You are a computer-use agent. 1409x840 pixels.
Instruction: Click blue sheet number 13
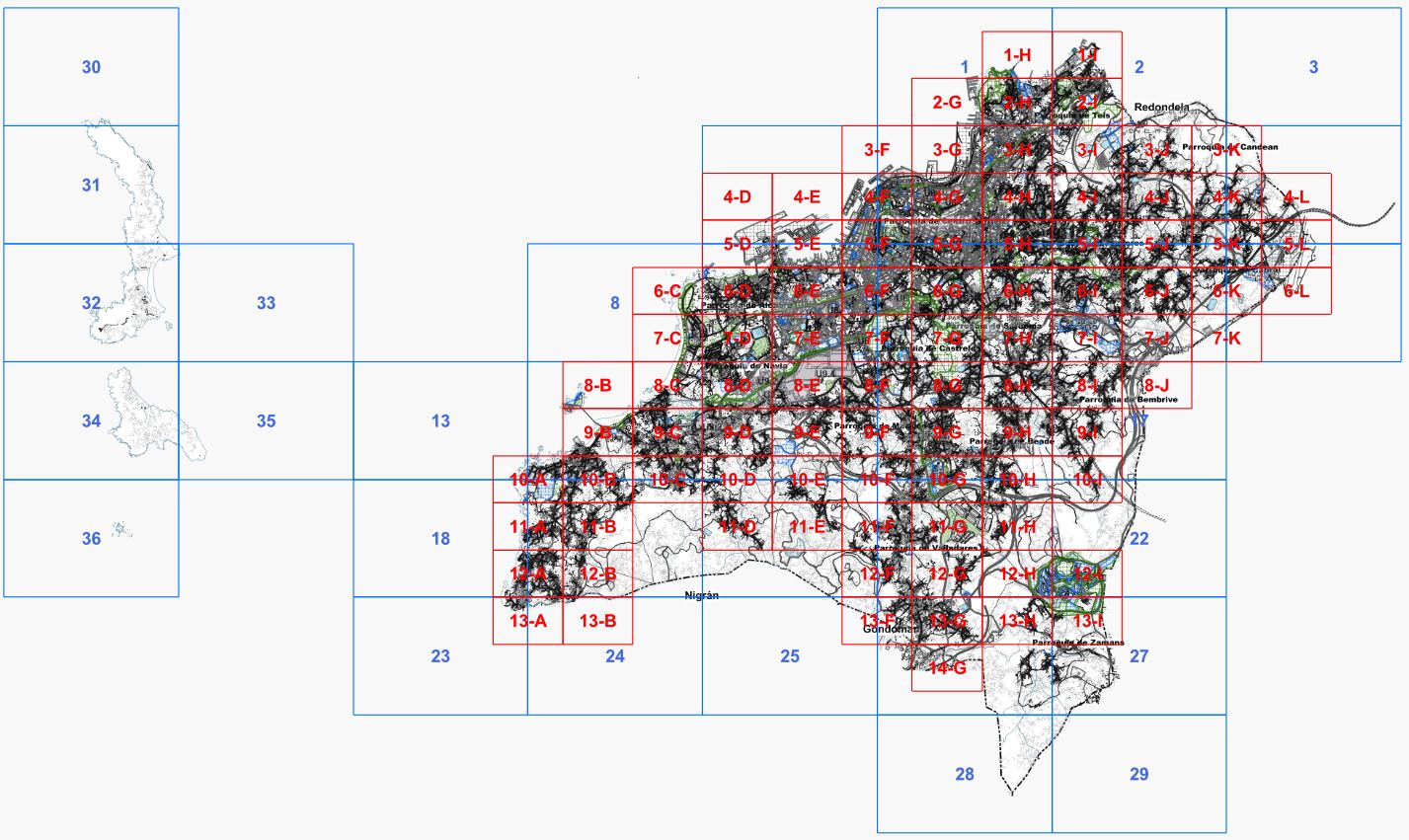[x=440, y=421]
